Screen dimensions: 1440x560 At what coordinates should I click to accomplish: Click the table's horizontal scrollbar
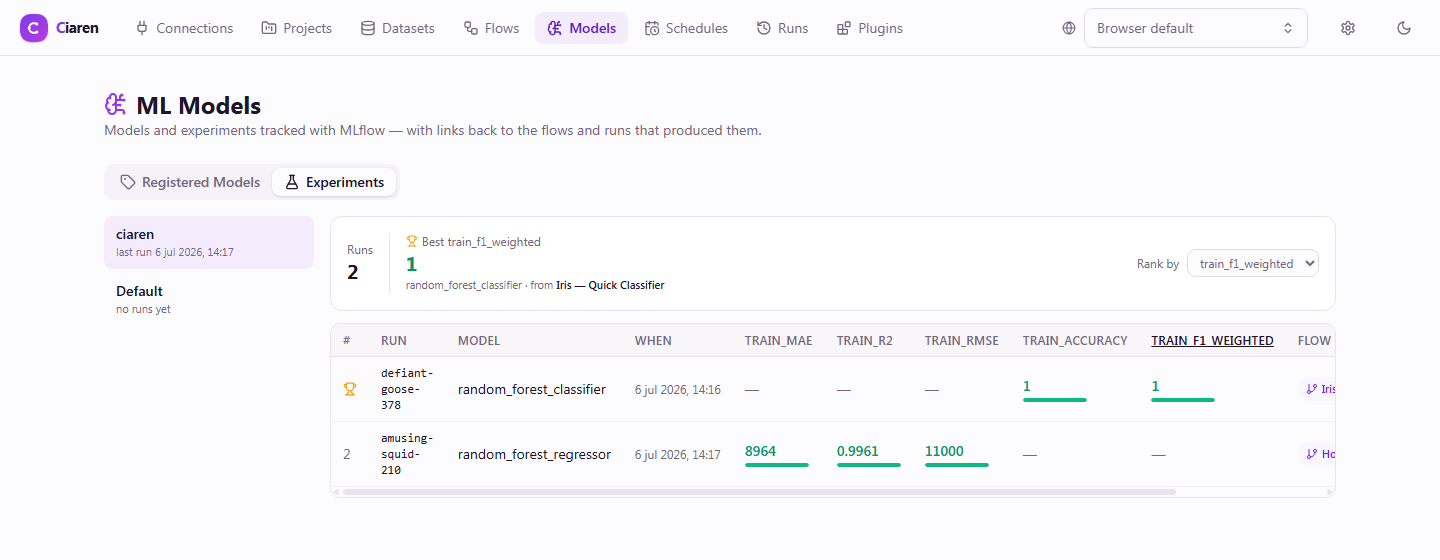(x=759, y=492)
